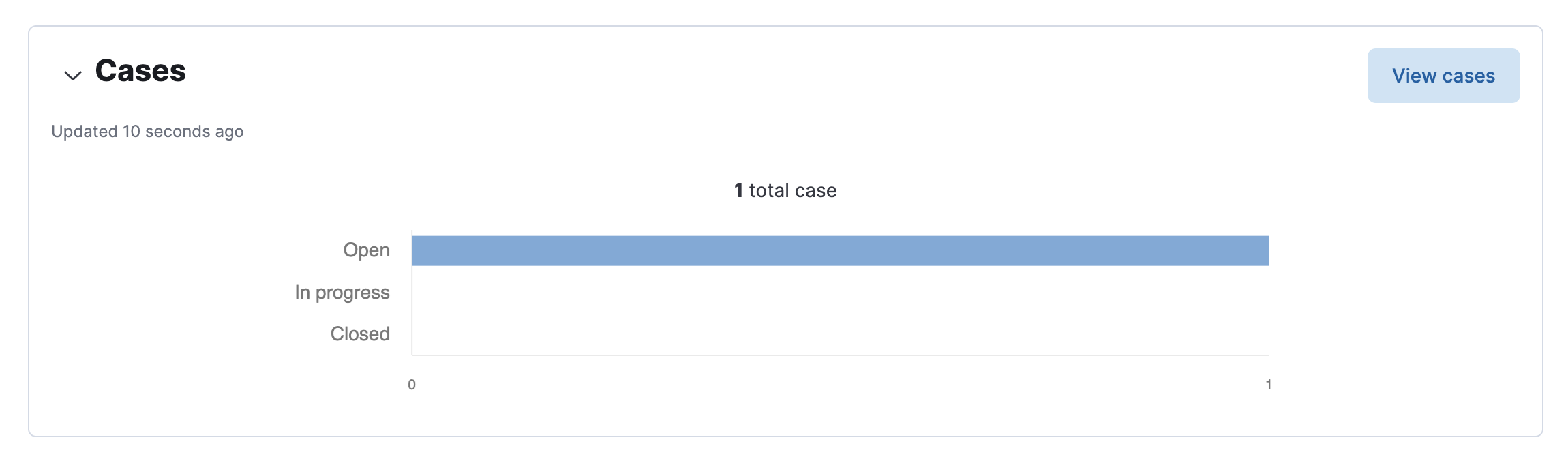Select the Open status bar in chart
1568x457 pixels.
point(839,250)
